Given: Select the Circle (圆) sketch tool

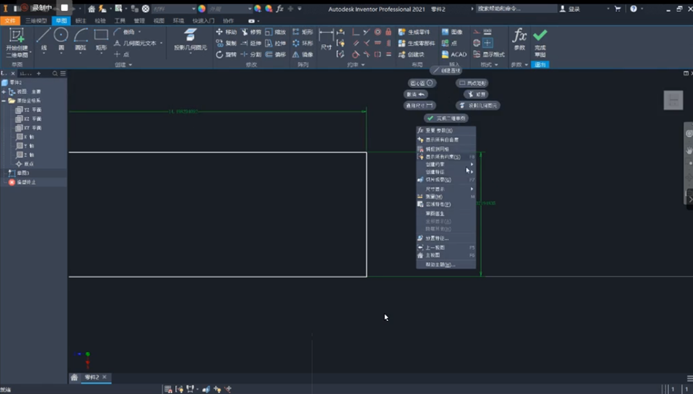Looking at the screenshot, I should click(x=61, y=40).
